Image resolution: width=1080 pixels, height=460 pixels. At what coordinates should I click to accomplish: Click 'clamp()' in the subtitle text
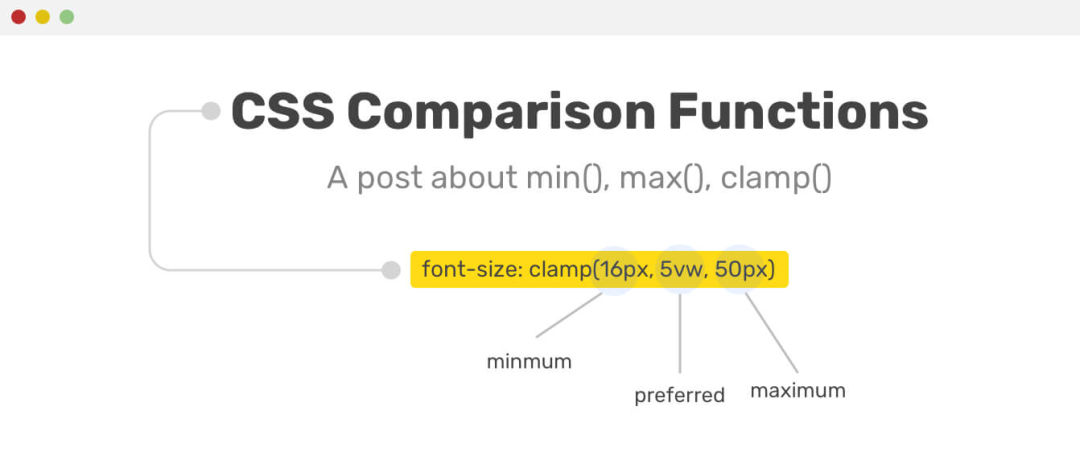tap(776, 178)
